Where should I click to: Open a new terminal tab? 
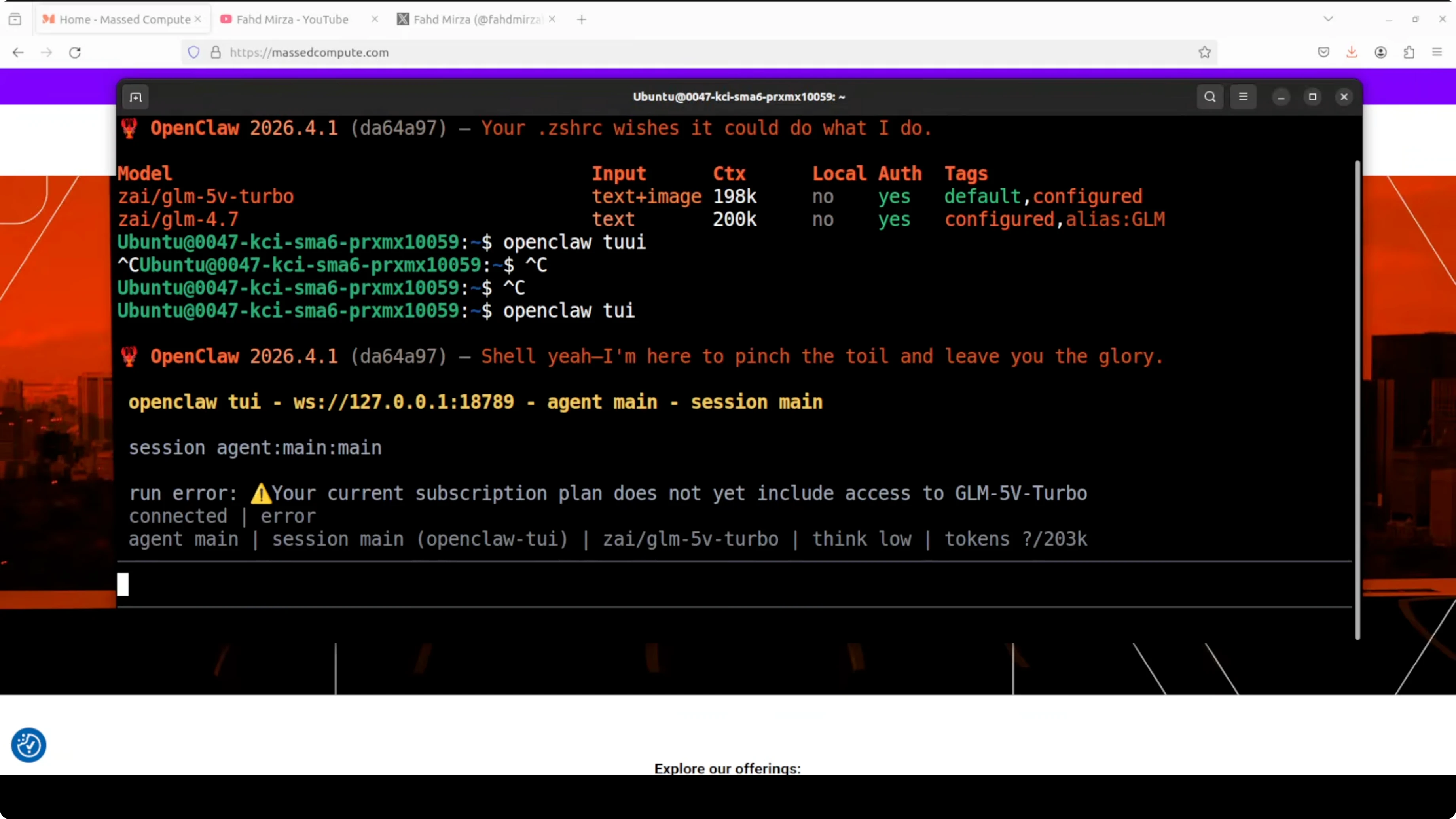click(136, 97)
